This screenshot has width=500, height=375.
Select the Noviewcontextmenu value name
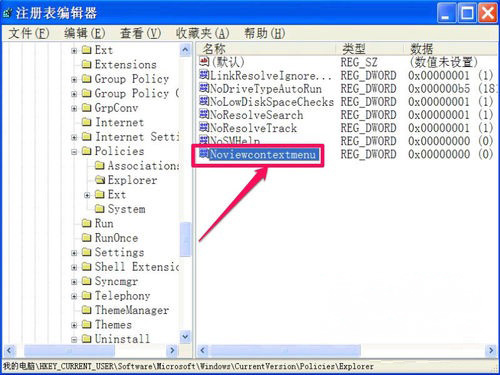point(263,154)
